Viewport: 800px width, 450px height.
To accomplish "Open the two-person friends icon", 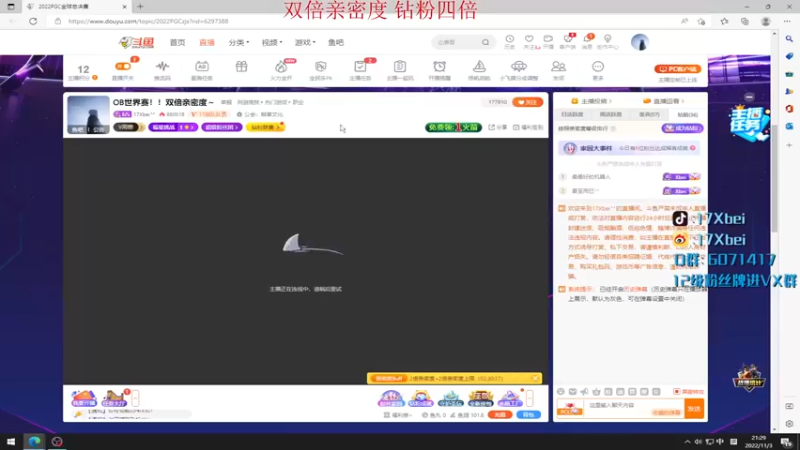I will pos(558,66).
